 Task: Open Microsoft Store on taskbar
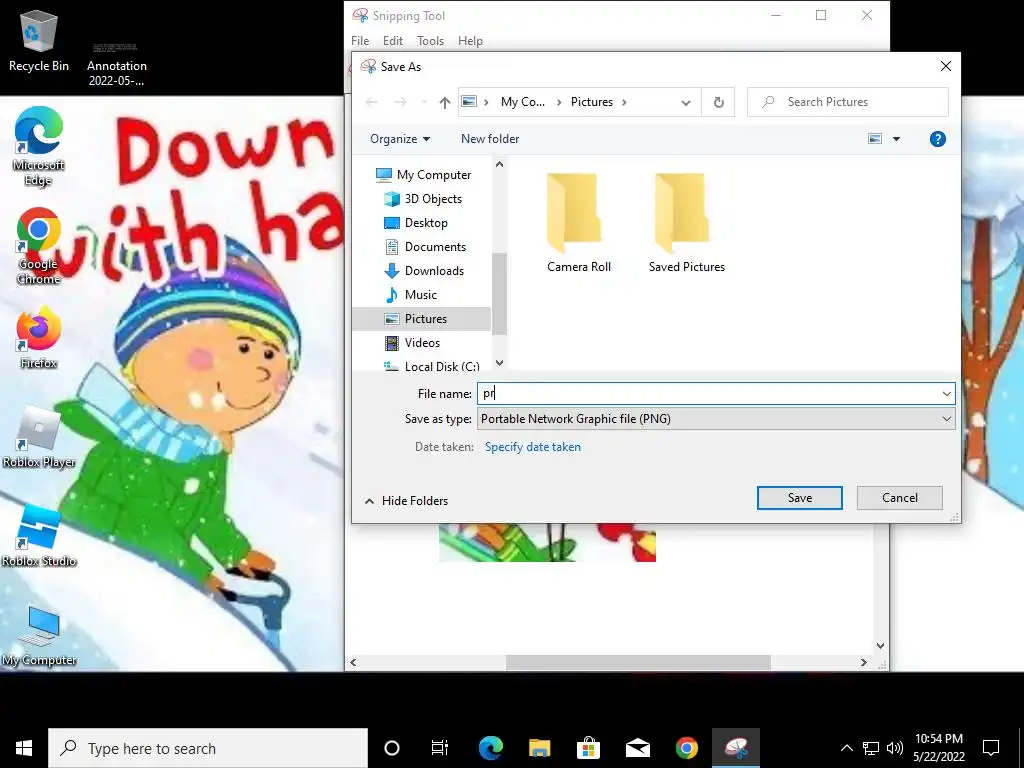[x=588, y=748]
